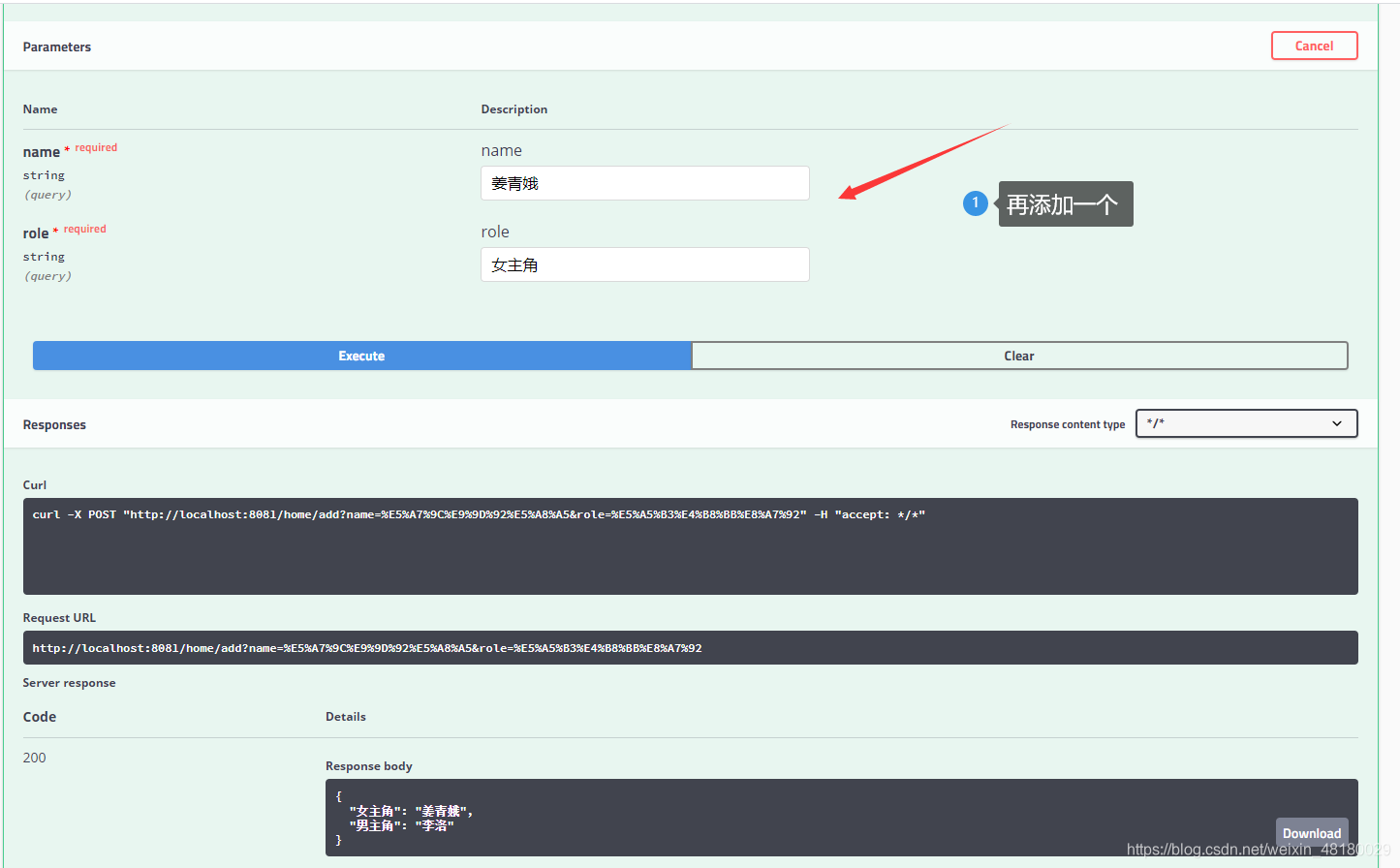The width and height of the screenshot is (1400, 868).
Task: Click the response body JSON content
Action: pos(404,819)
